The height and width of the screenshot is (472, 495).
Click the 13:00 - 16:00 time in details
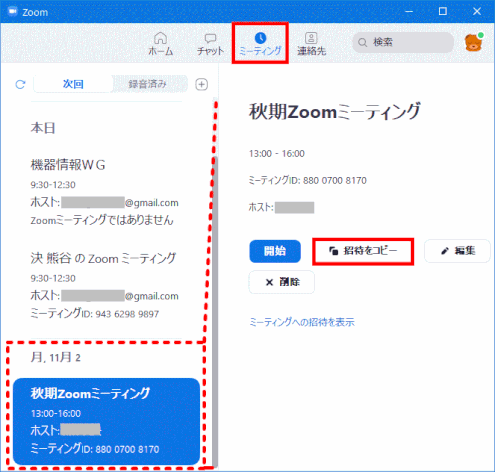coord(277,154)
